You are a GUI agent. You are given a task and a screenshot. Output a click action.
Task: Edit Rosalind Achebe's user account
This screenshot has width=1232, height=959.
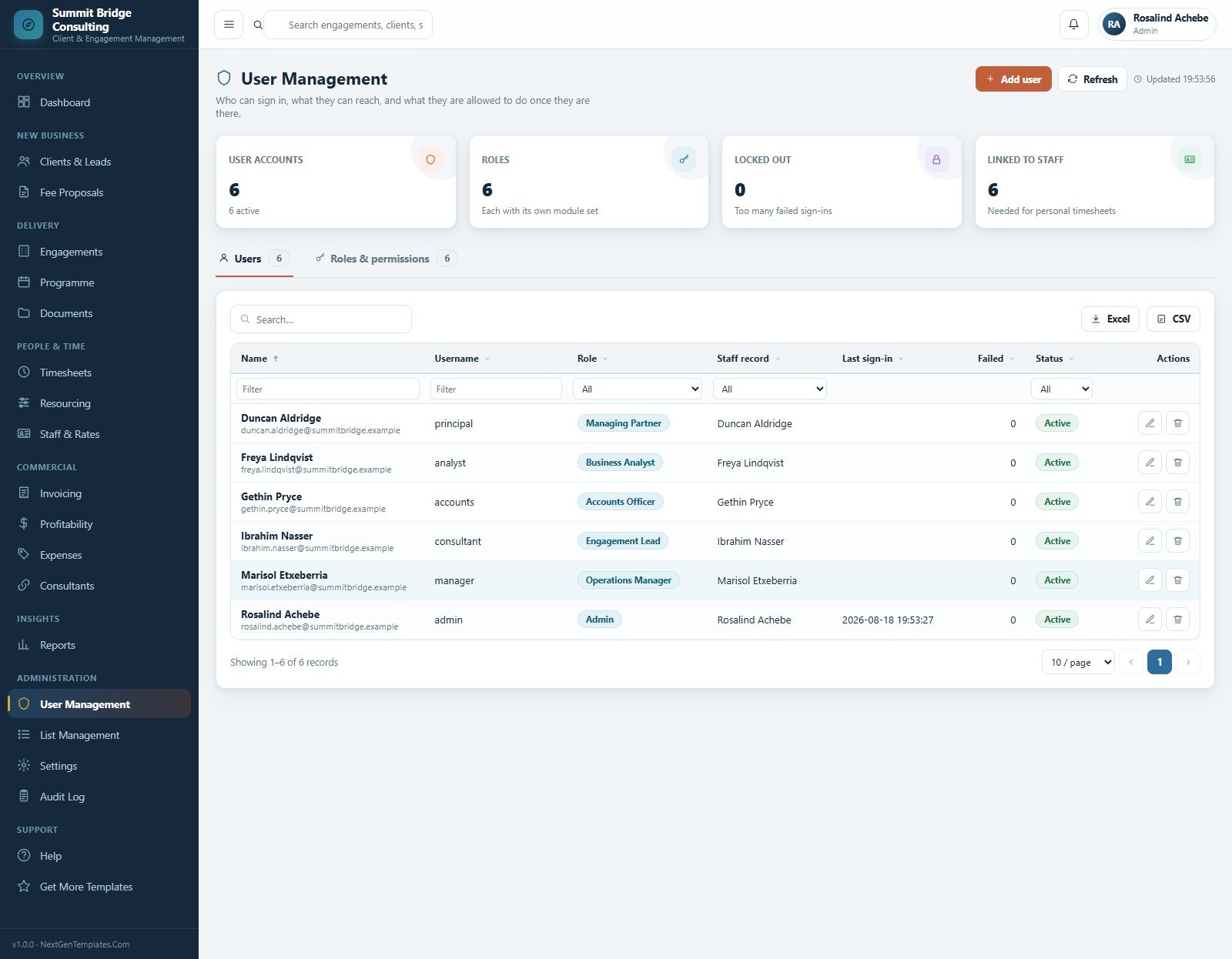point(1150,620)
